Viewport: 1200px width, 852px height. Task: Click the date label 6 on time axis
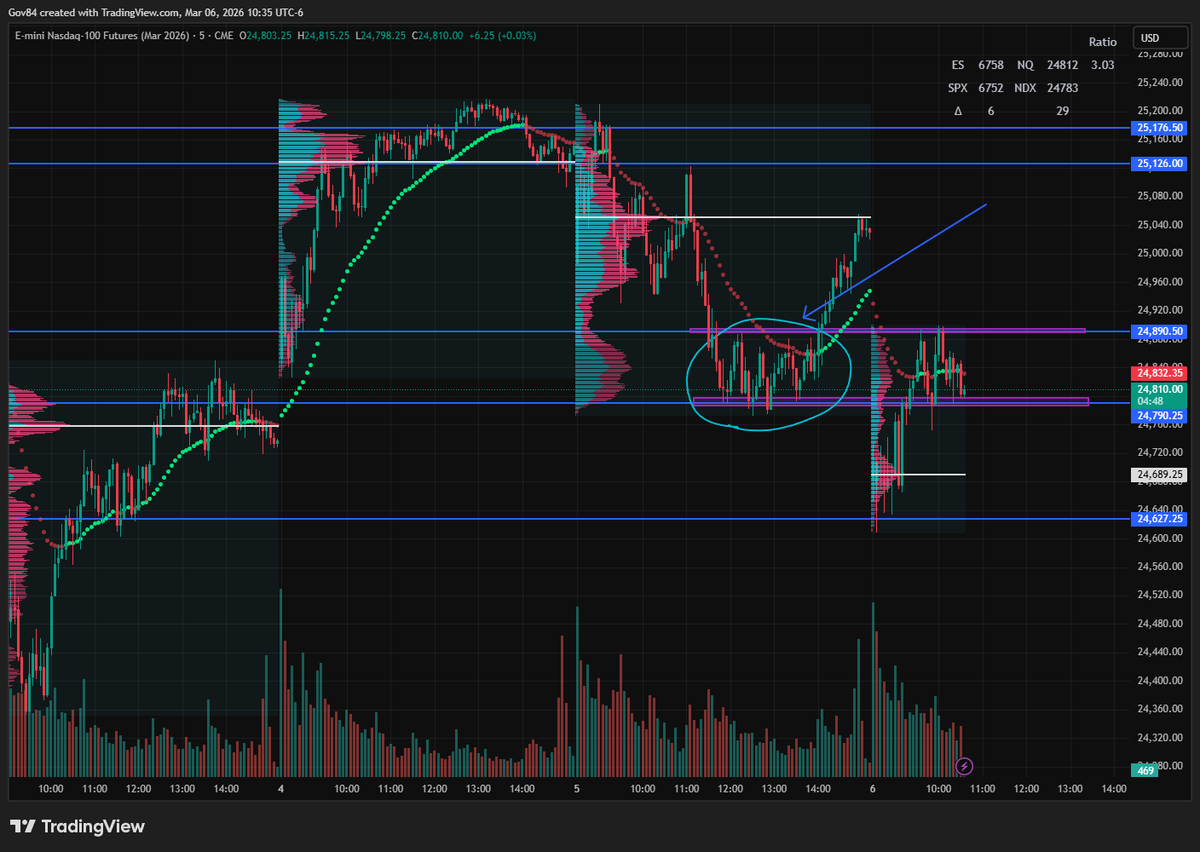click(873, 789)
